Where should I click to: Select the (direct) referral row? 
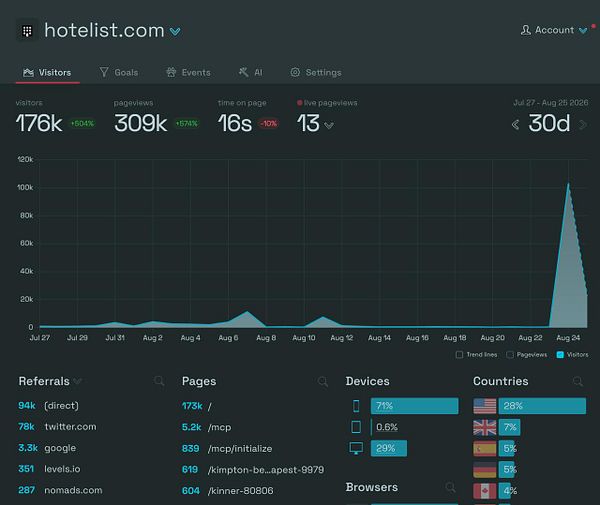click(x=91, y=406)
